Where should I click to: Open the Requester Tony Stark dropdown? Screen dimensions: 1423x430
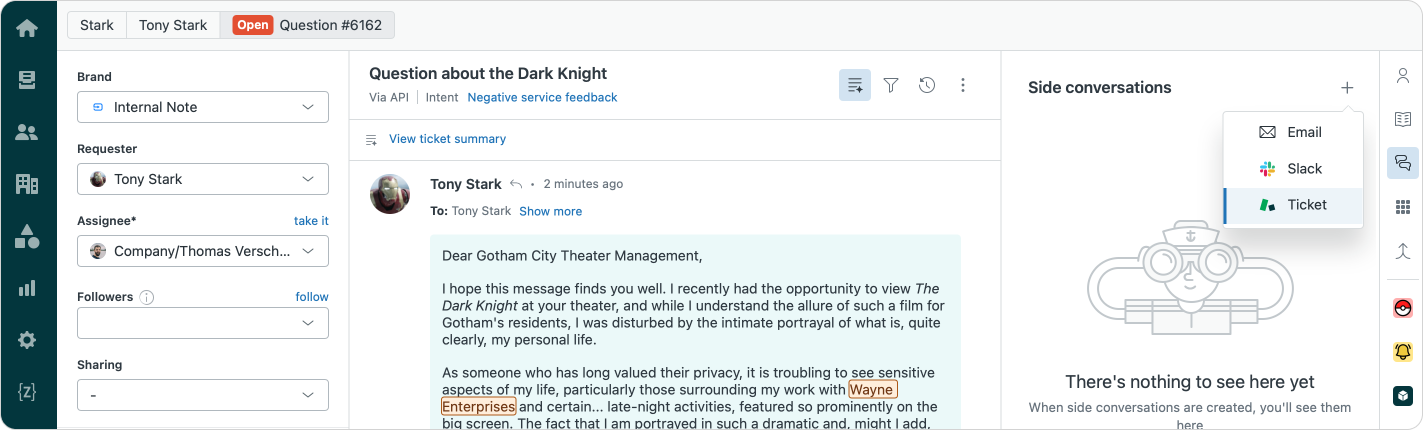pyautogui.click(x=203, y=179)
